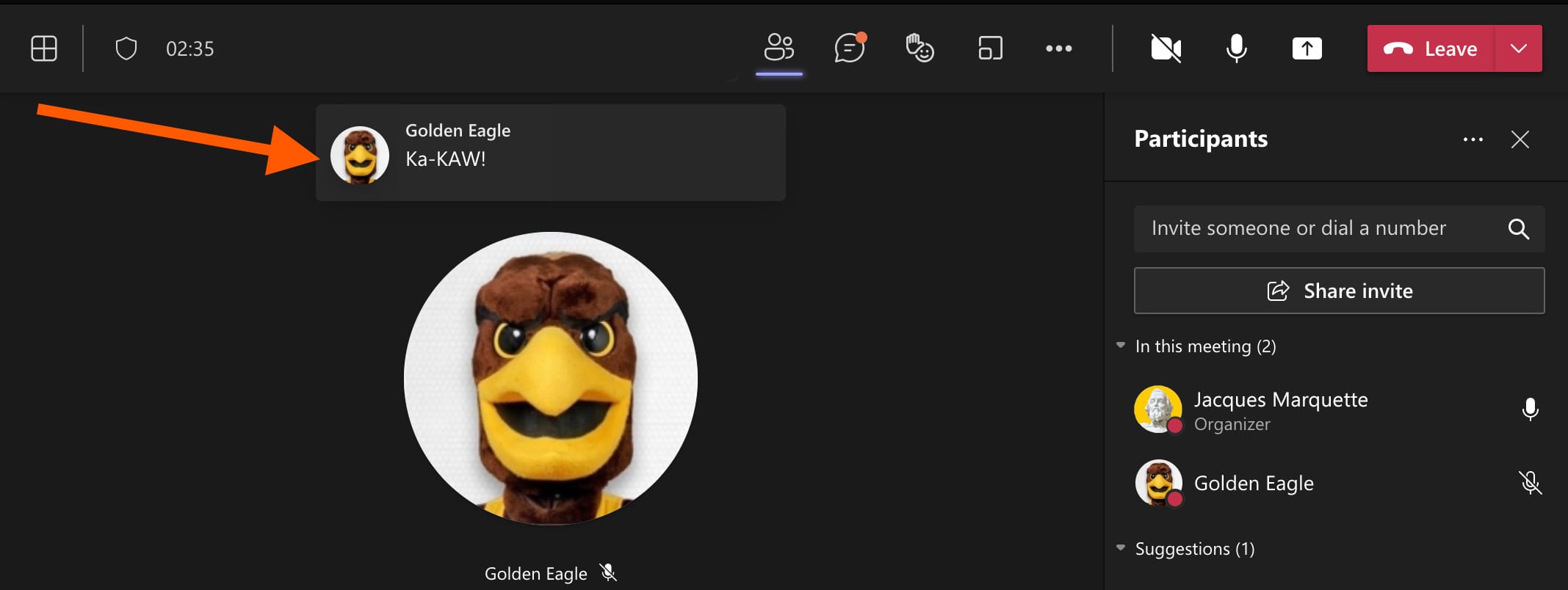Open dropdown arrow next to Leave
The width and height of the screenshot is (1568, 590).
pos(1518,48)
